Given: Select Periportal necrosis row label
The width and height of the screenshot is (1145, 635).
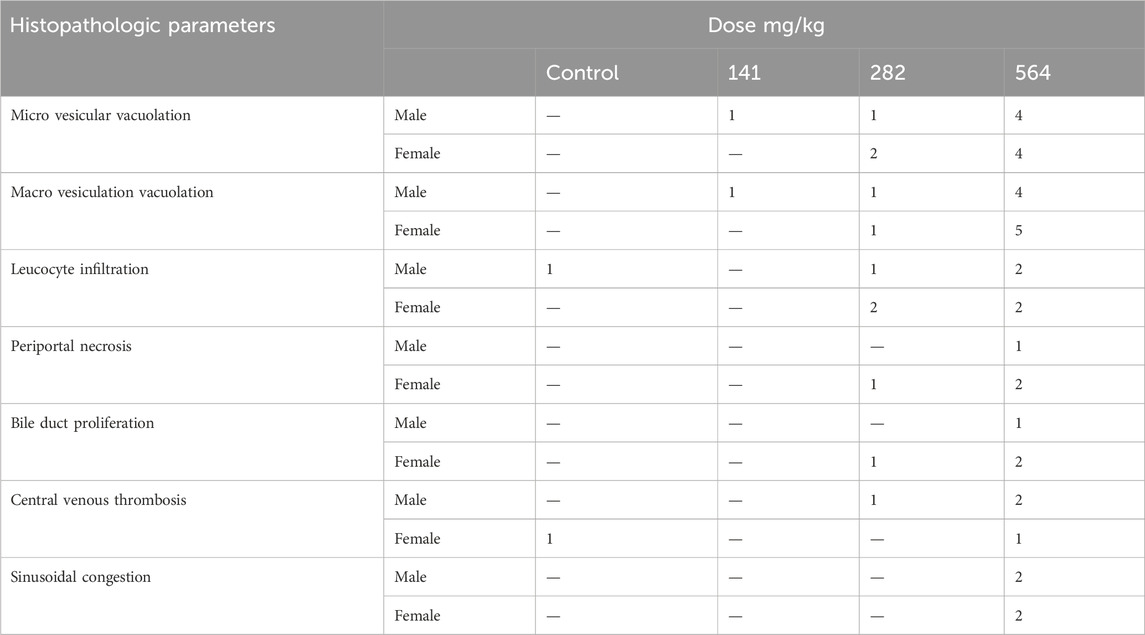Looking at the screenshot, I should click(71, 346).
